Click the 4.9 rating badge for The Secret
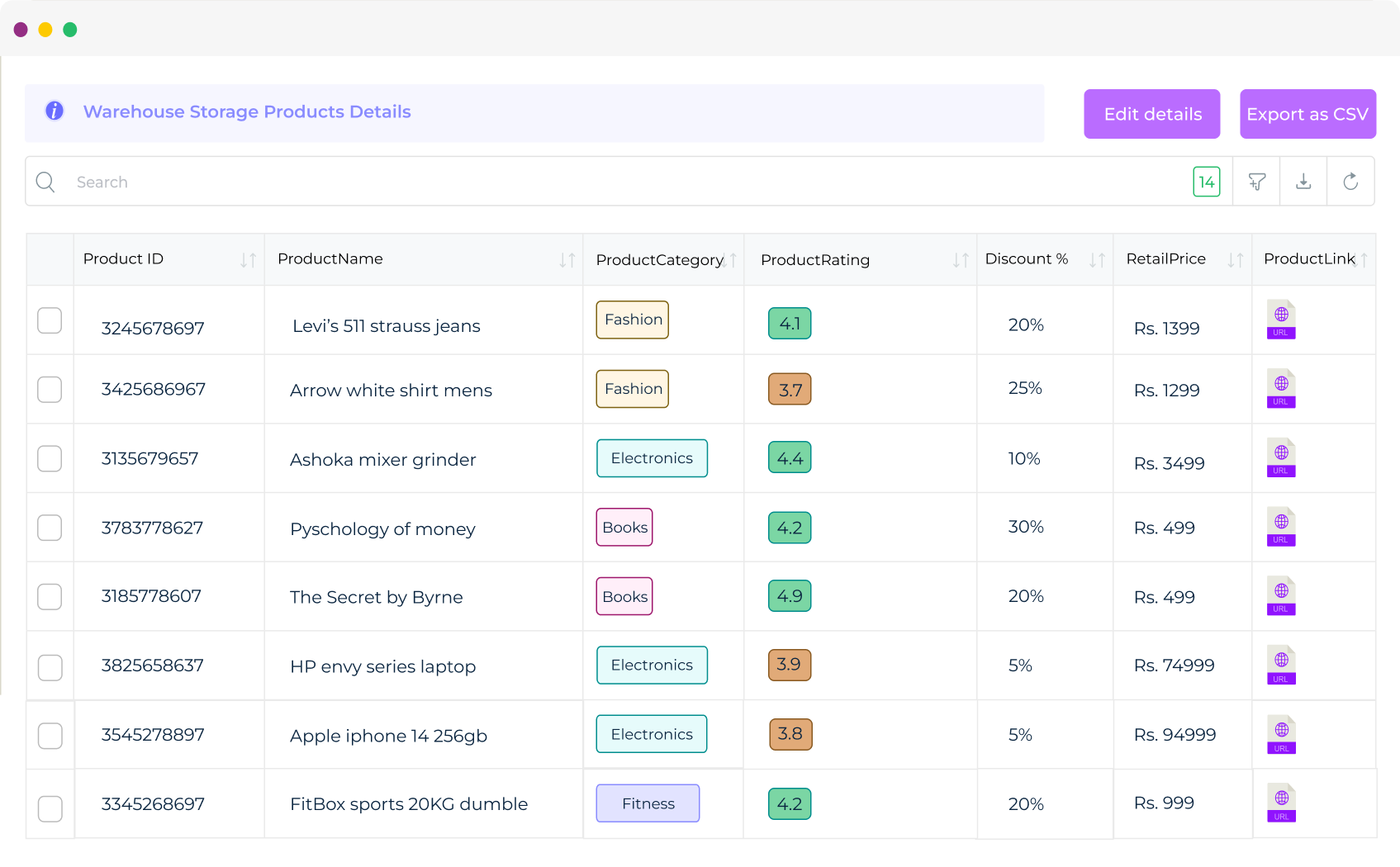 (x=790, y=595)
